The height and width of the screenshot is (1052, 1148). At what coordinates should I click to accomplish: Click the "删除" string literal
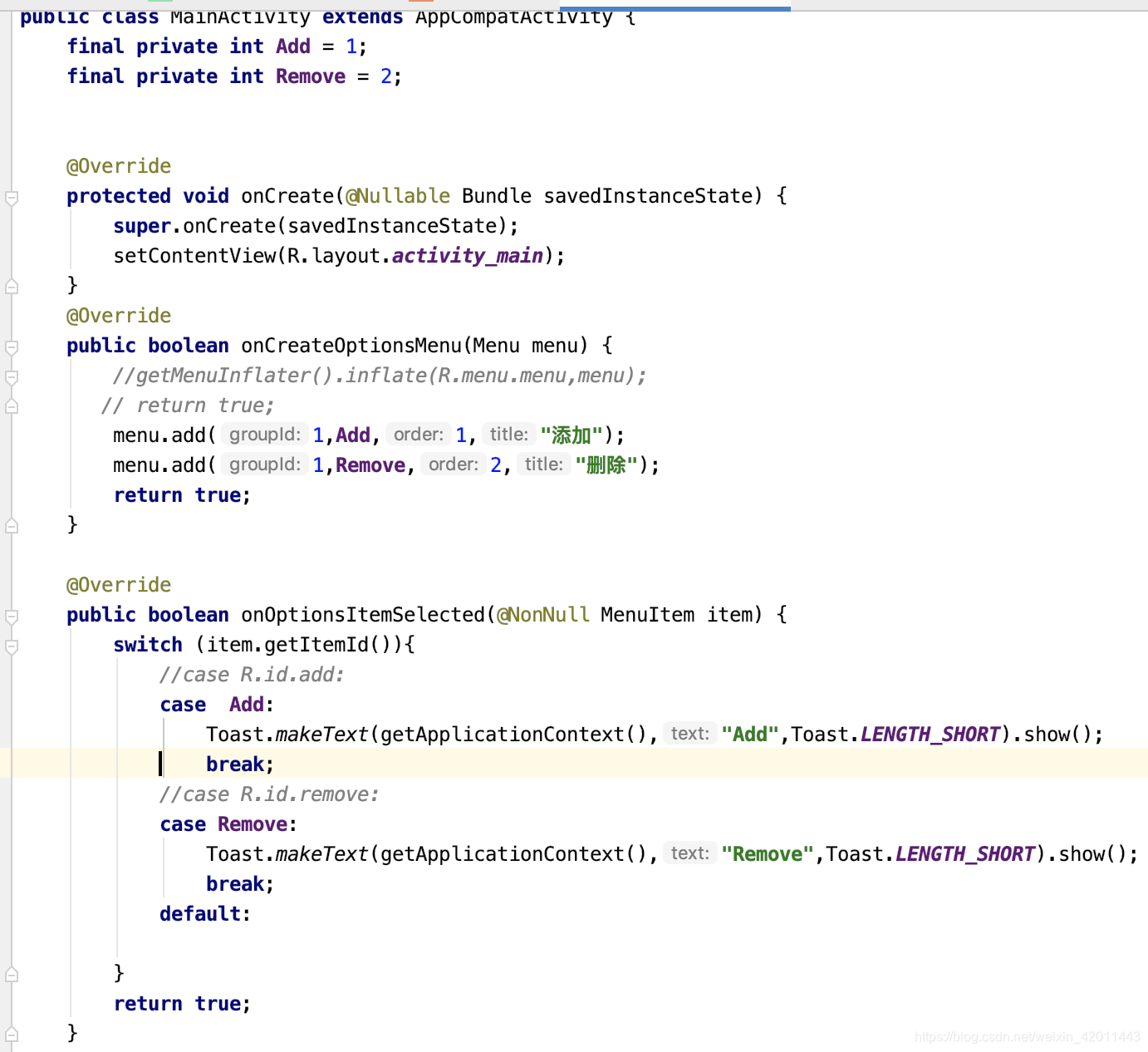[606, 465]
